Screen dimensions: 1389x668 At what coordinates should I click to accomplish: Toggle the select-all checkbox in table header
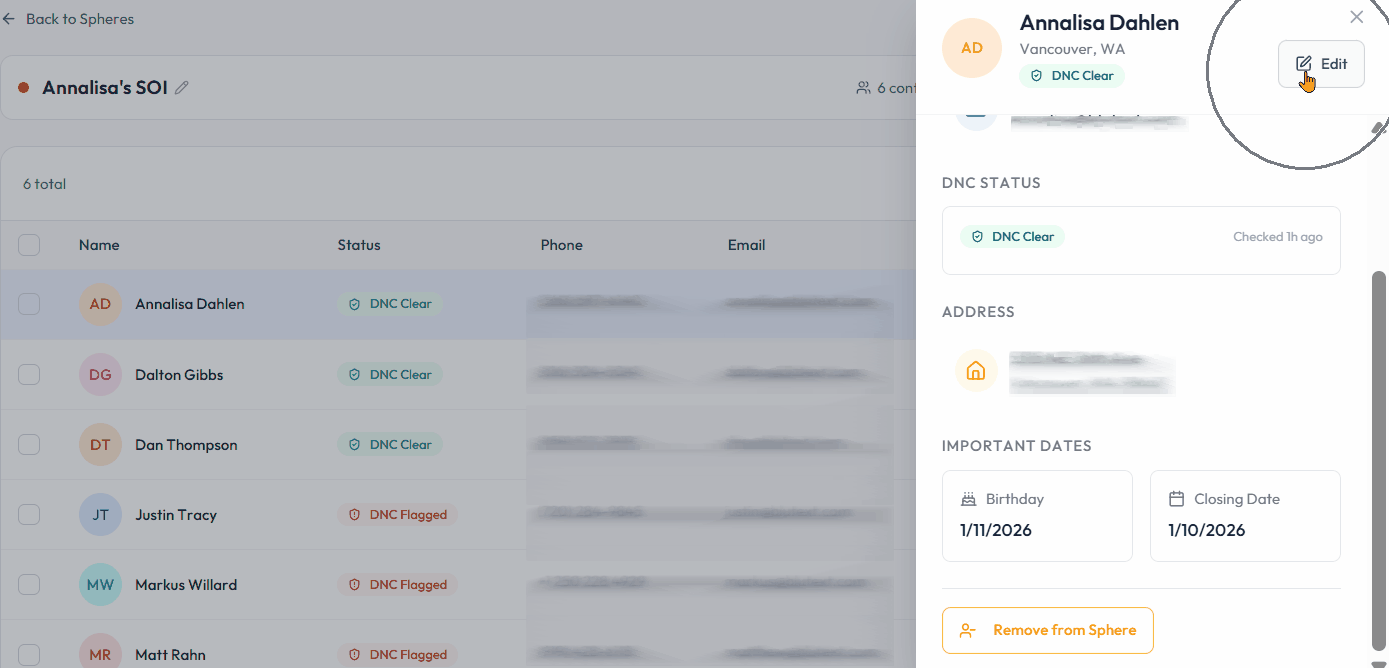tap(29, 245)
